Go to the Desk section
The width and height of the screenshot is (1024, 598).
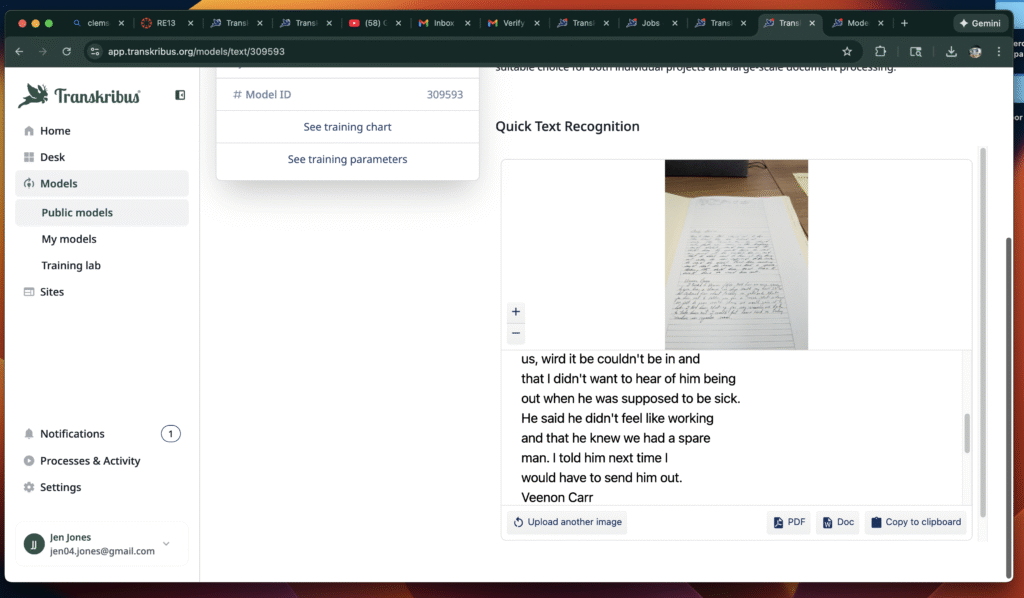click(52, 157)
